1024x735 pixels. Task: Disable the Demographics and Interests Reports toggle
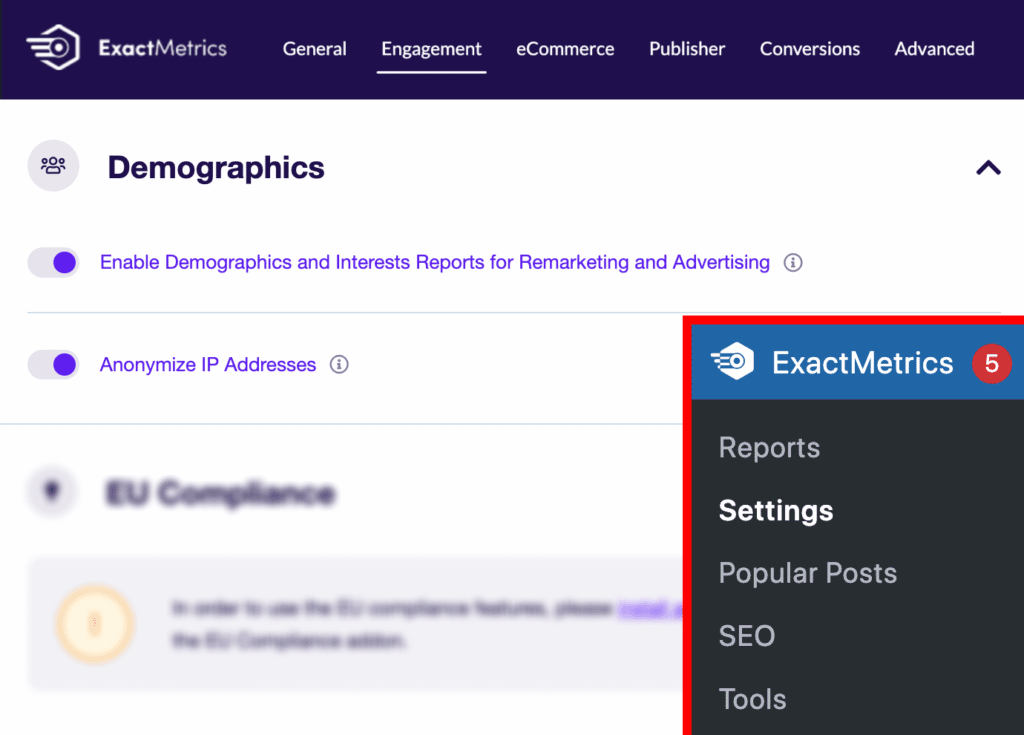point(53,263)
